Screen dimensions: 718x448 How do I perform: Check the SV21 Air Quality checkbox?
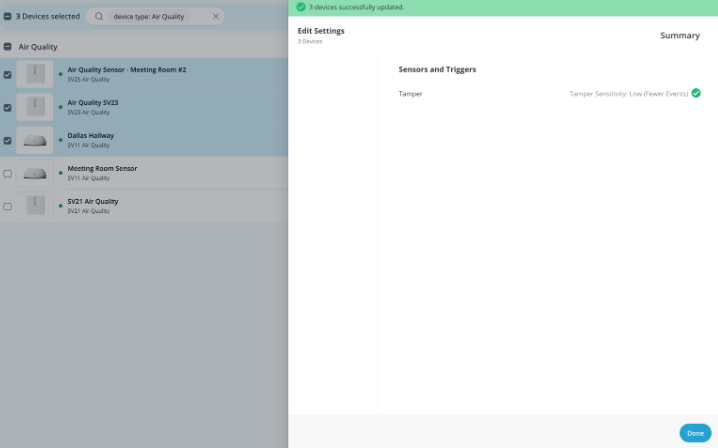8,206
